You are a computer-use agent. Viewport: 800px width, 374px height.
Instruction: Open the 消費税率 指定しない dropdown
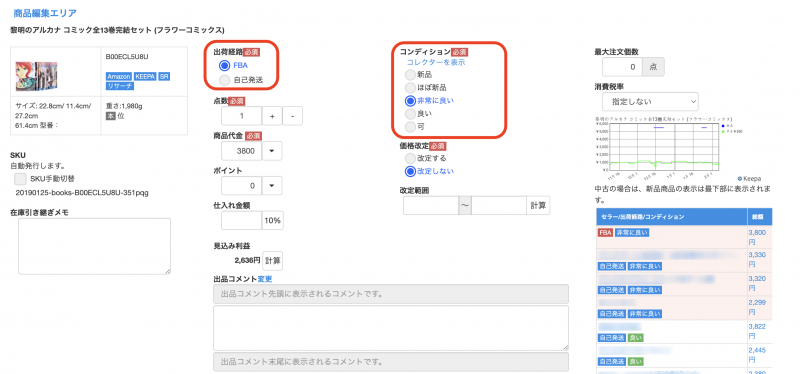[x=650, y=102]
